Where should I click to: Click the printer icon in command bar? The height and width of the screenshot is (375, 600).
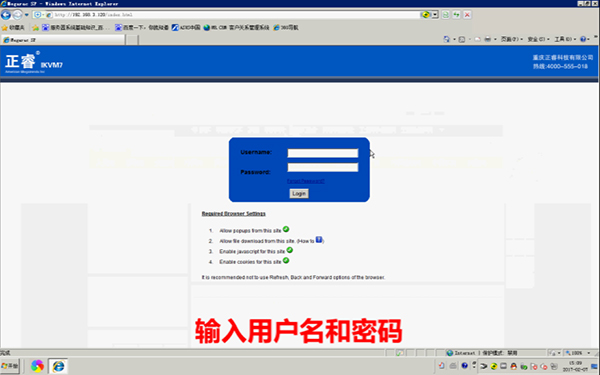488,39
